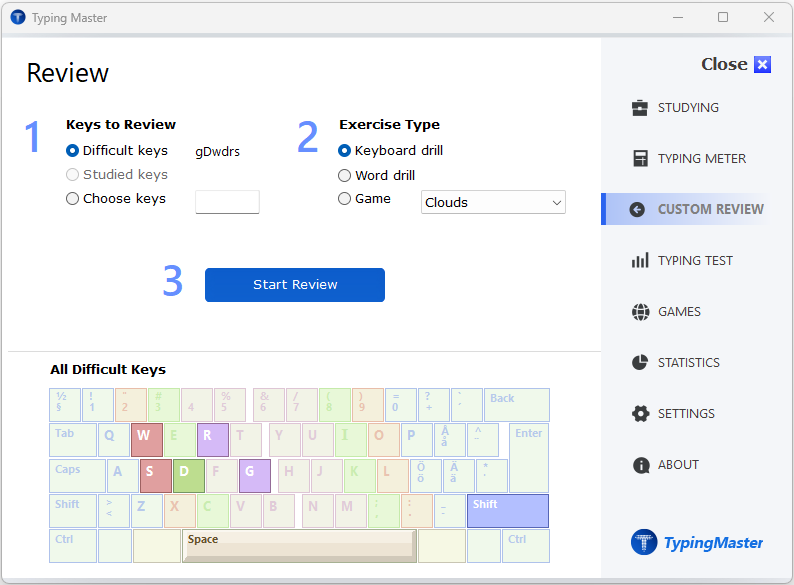Click the Keys to Review heading
The image size is (794, 585).
pyautogui.click(x=121, y=125)
